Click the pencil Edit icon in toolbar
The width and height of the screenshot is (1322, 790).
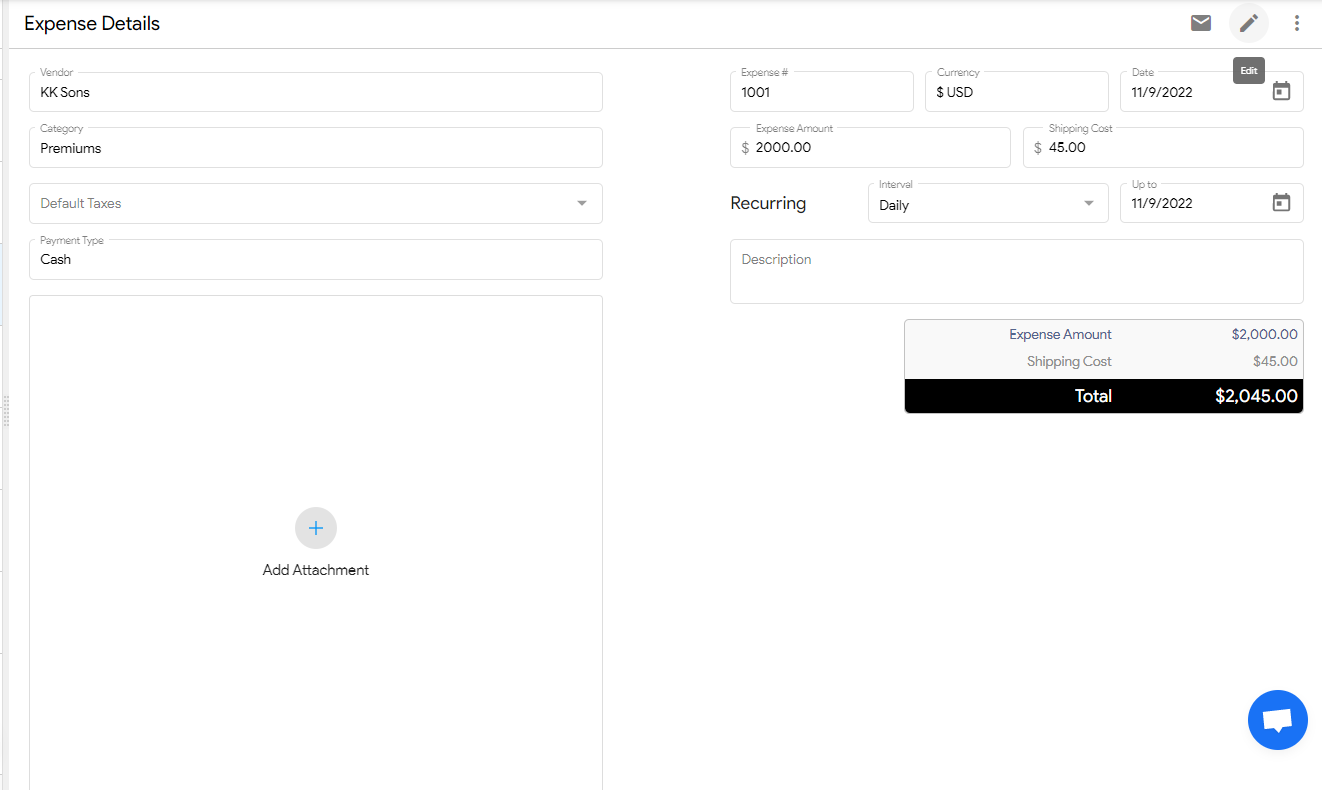[1248, 22]
